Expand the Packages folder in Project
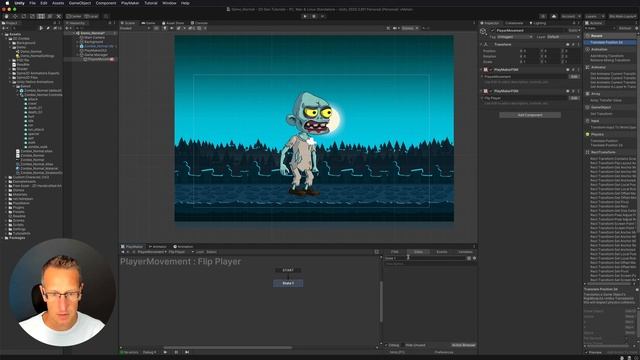 pos(3,238)
